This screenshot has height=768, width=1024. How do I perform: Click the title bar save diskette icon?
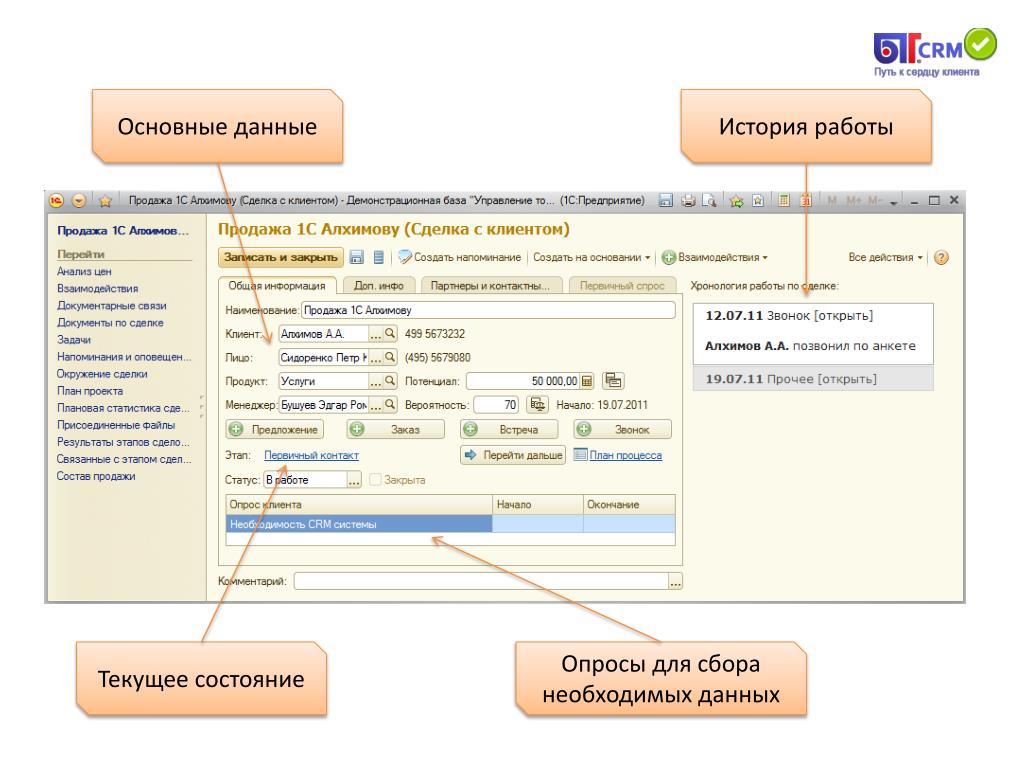(x=665, y=200)
